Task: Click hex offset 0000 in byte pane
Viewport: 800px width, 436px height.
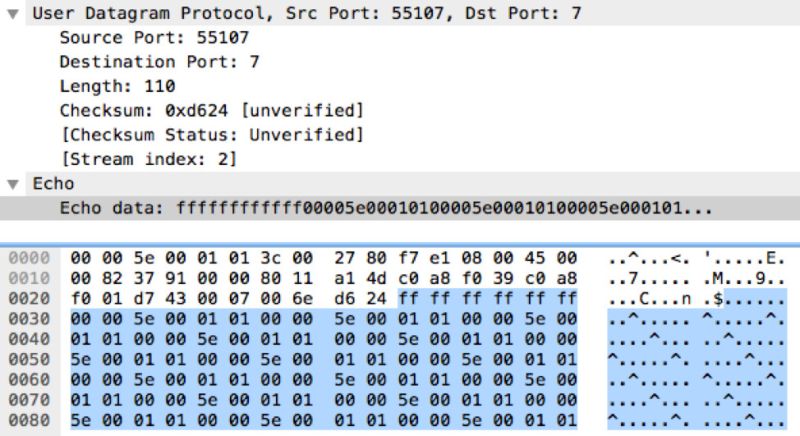Action: coord(33,257)
